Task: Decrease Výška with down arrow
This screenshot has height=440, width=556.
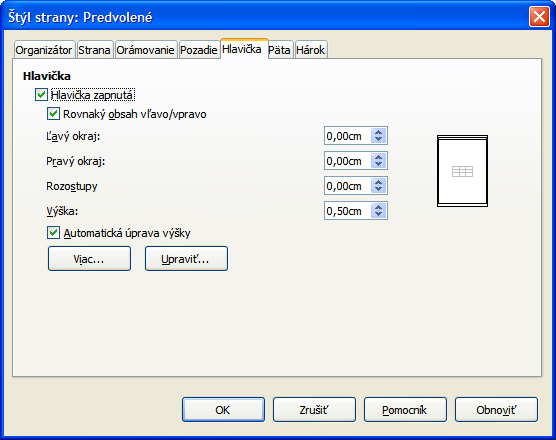Action: tap(379, 215)
